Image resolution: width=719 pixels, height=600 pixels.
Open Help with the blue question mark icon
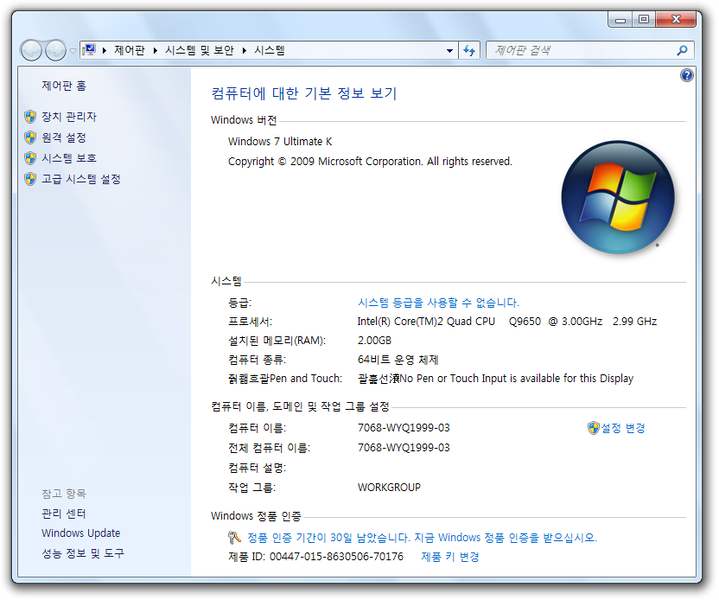pos(686,75)
